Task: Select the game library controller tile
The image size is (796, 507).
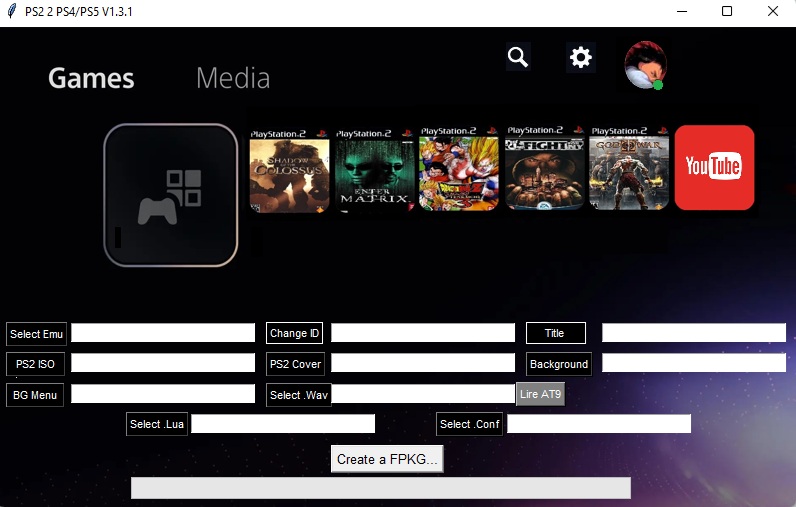Action: pyautogui.click(x=171, y=195)
